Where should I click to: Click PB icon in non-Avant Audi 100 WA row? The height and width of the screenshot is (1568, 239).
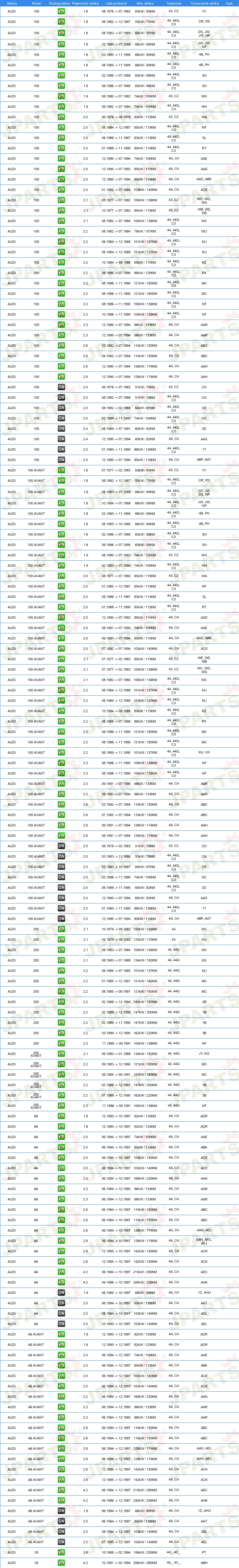click(x=61, y=117)
